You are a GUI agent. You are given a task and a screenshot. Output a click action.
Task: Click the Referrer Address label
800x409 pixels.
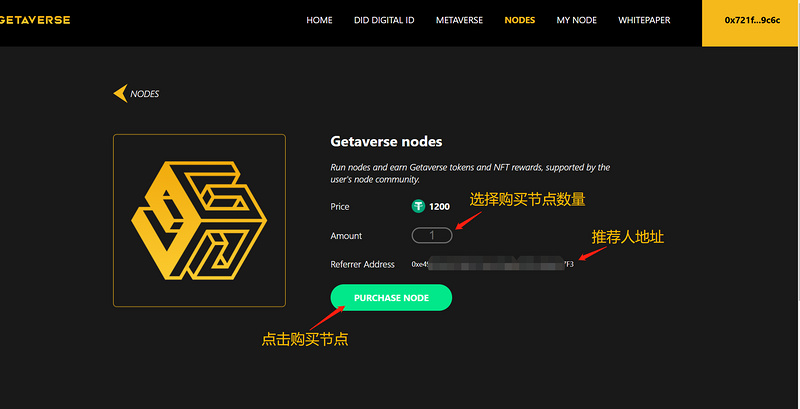tap(362, 264)
